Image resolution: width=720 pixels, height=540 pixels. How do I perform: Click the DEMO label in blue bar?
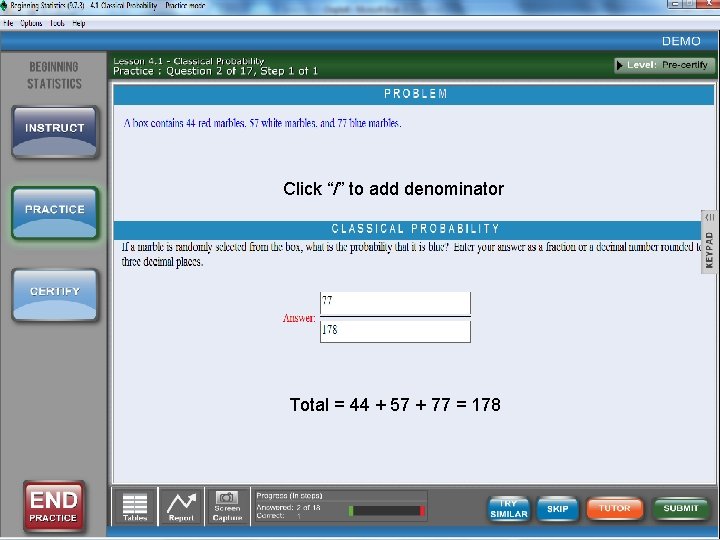coord(681,41)
